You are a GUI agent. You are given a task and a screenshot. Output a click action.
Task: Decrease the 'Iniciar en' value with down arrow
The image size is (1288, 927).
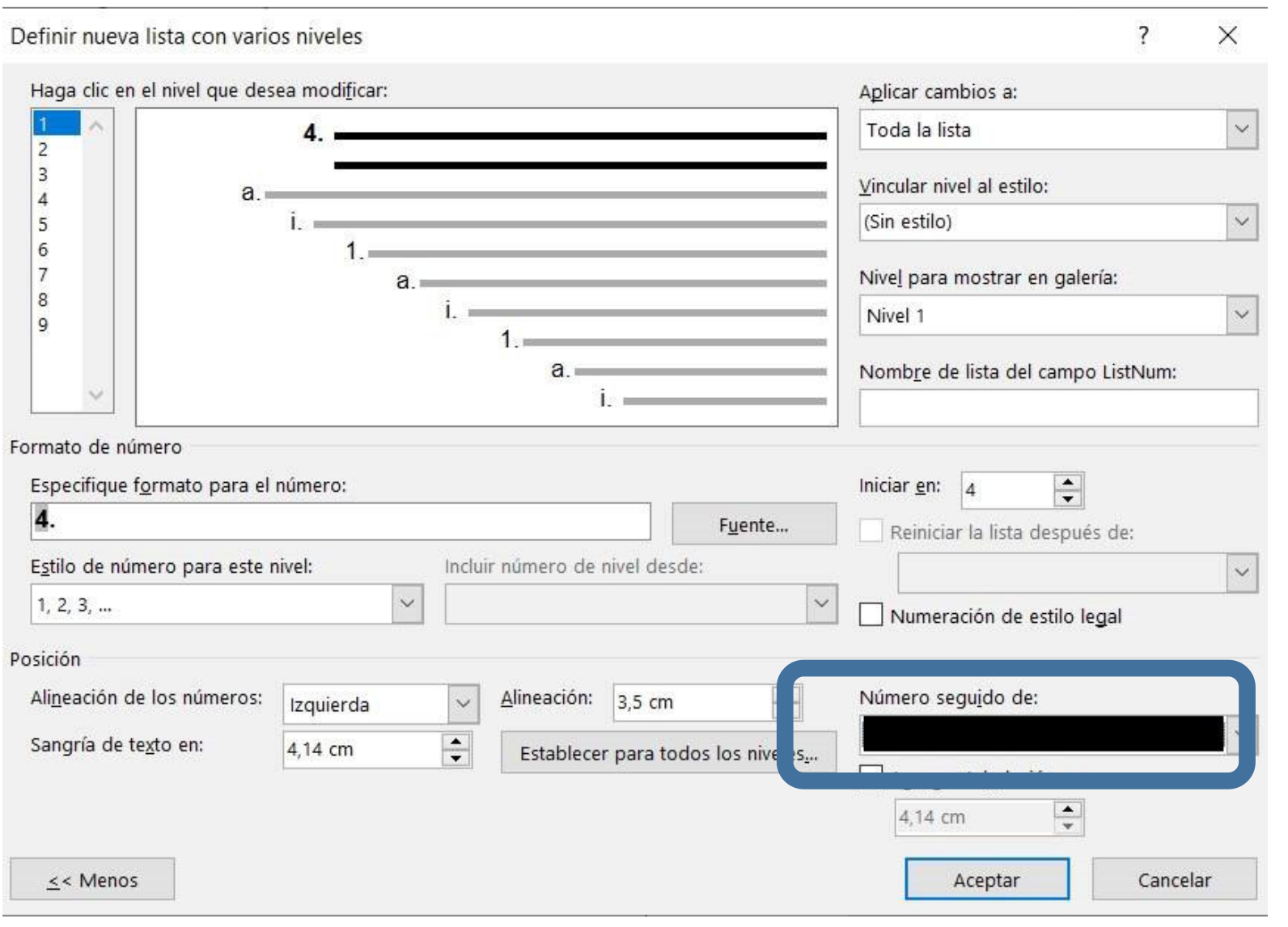point(1067,499)
